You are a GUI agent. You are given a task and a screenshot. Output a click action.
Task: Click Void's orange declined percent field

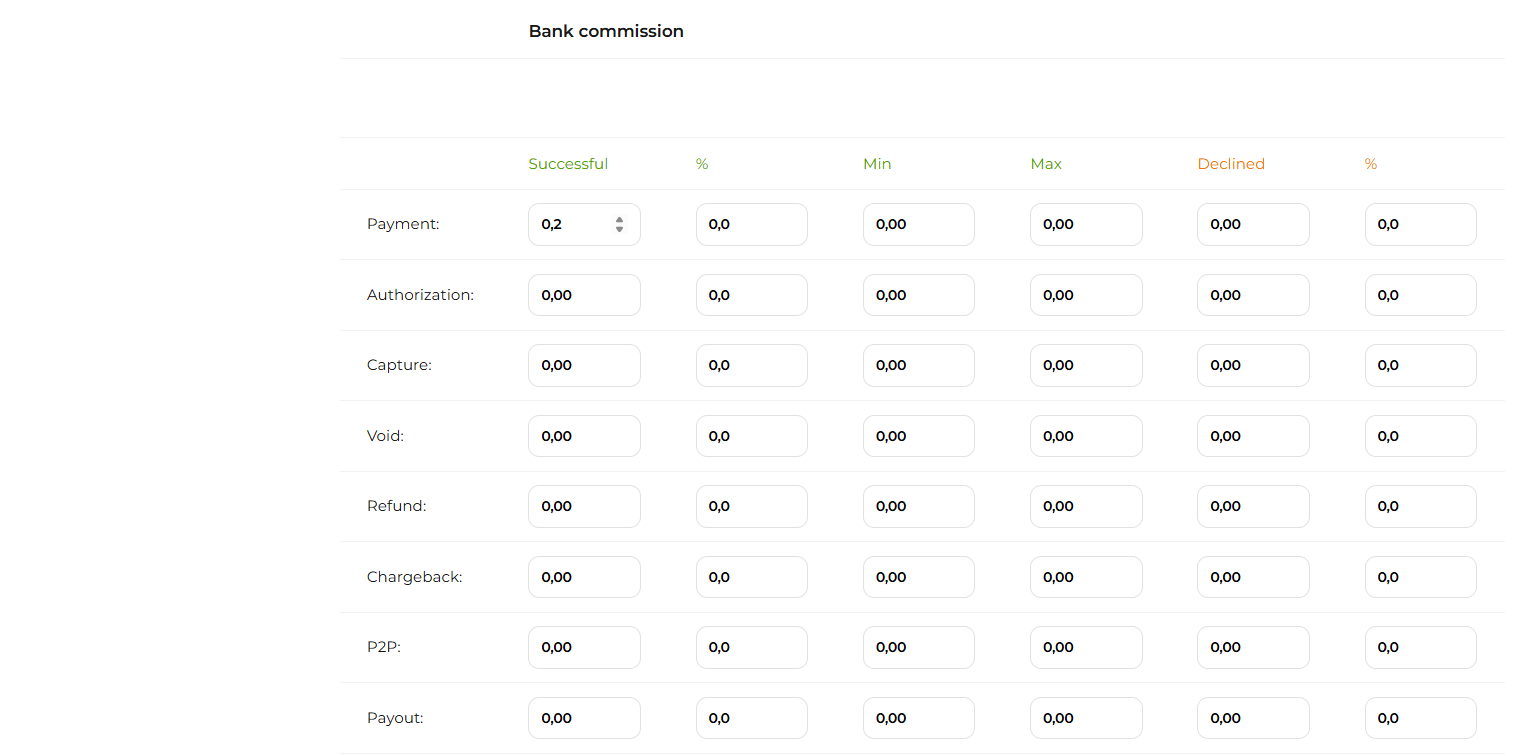point(1420,436)
